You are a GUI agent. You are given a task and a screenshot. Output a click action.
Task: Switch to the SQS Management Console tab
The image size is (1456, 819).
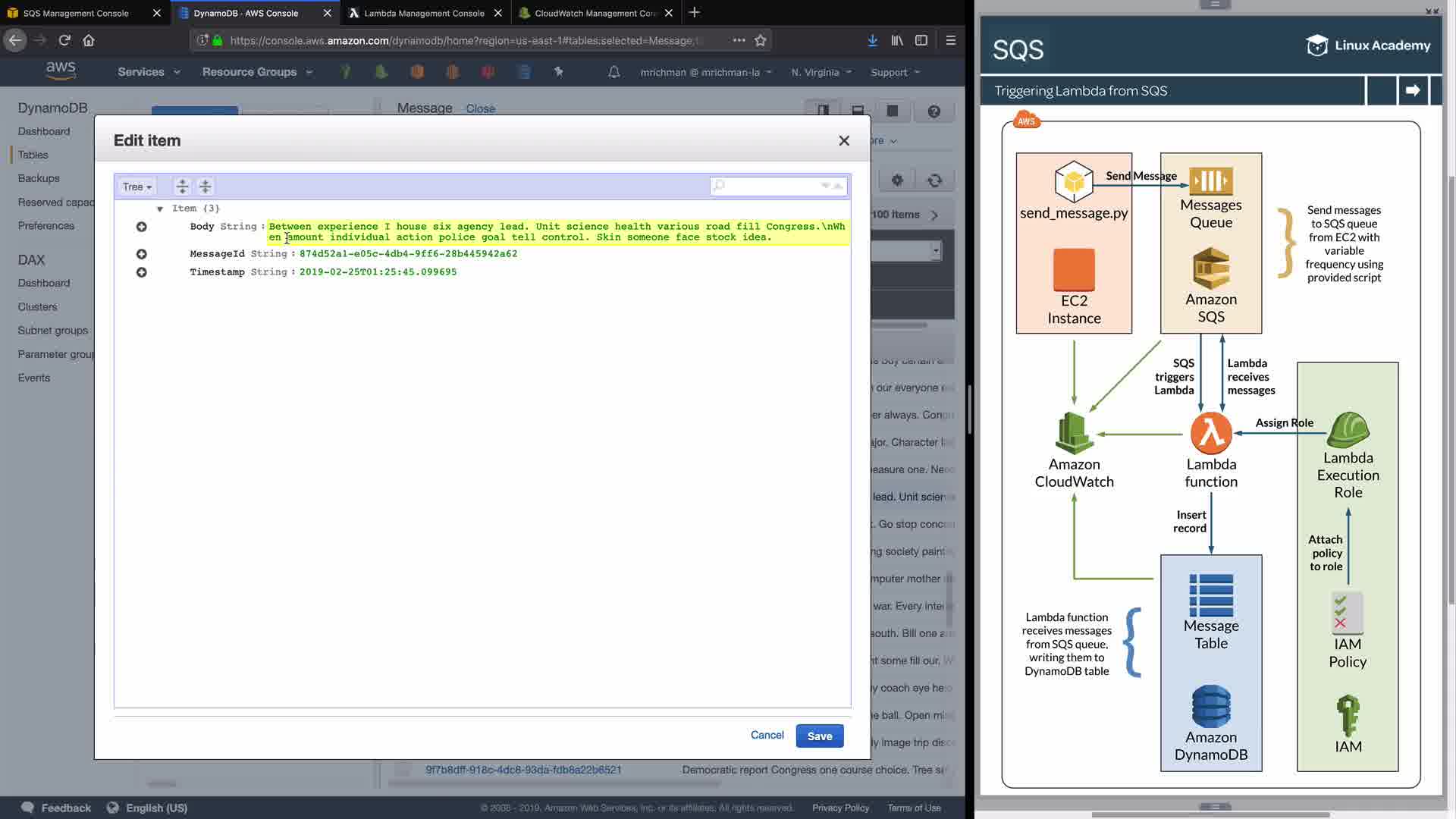coord(76,13)
